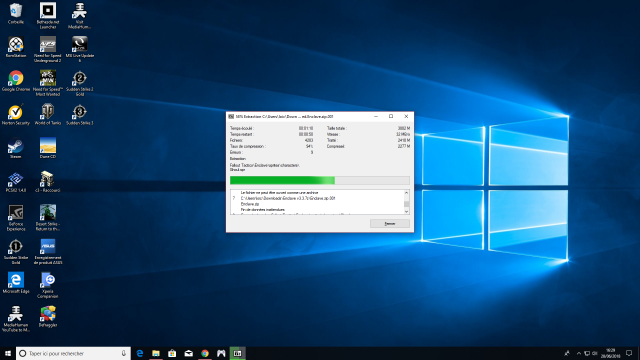Click the 'Taille totale' label
640x360 pixels.
click(337, 128)
